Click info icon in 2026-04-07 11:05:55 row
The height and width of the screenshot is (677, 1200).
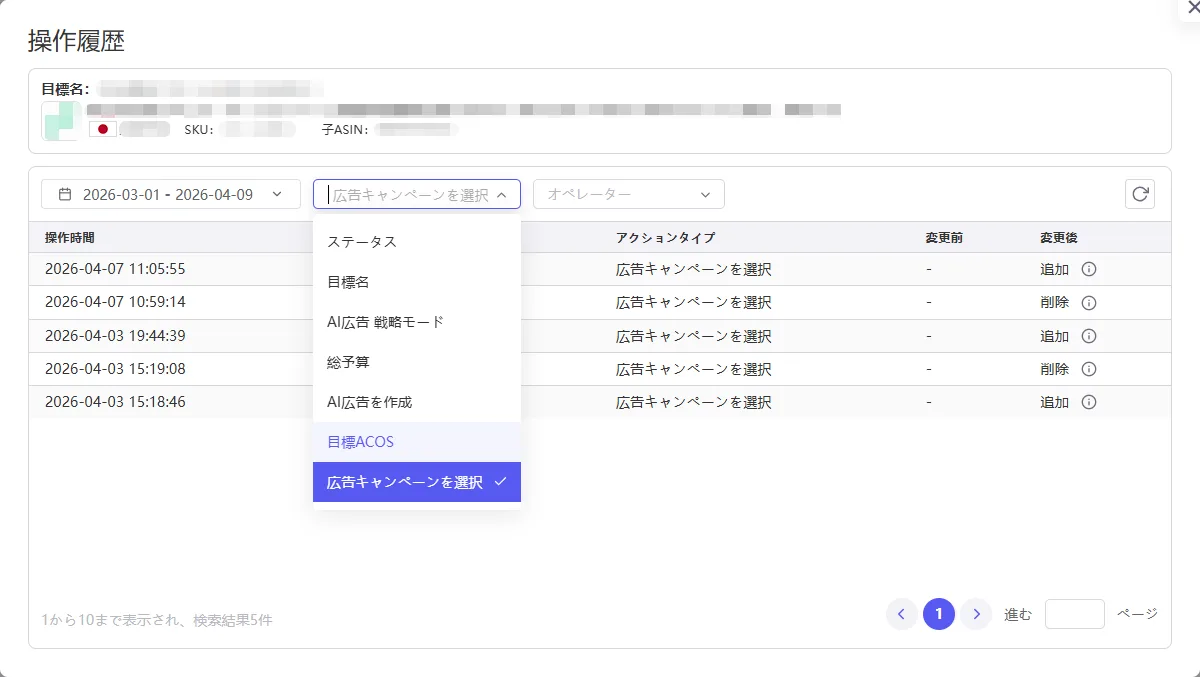(x=1090, y=269)
